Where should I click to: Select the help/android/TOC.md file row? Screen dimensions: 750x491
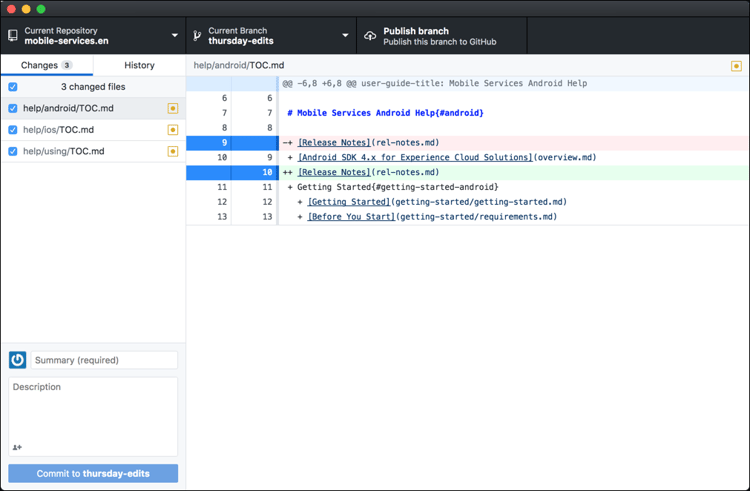[x=93, y=109]
